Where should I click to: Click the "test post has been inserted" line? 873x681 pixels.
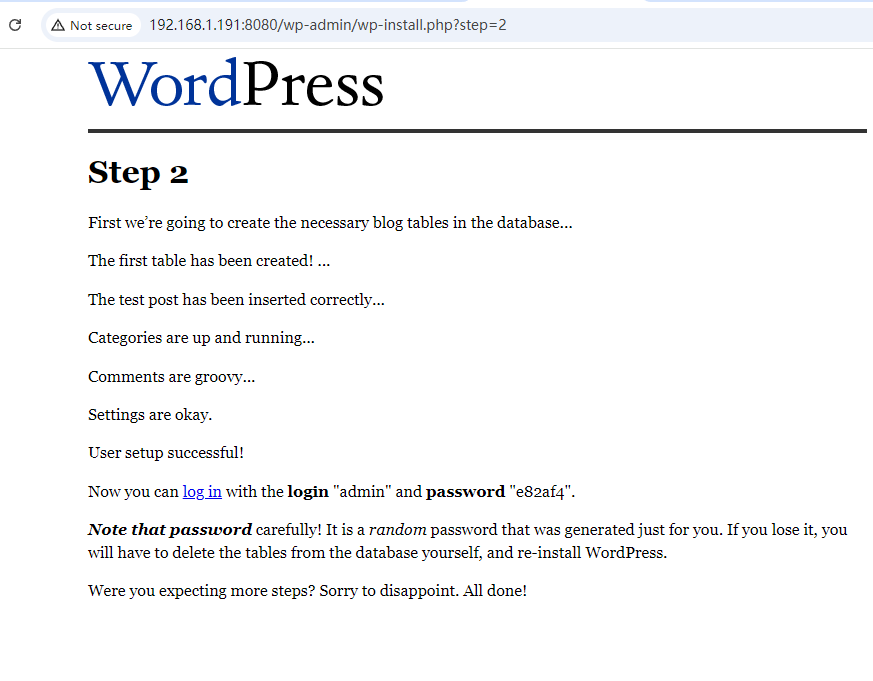pos(236,300)
